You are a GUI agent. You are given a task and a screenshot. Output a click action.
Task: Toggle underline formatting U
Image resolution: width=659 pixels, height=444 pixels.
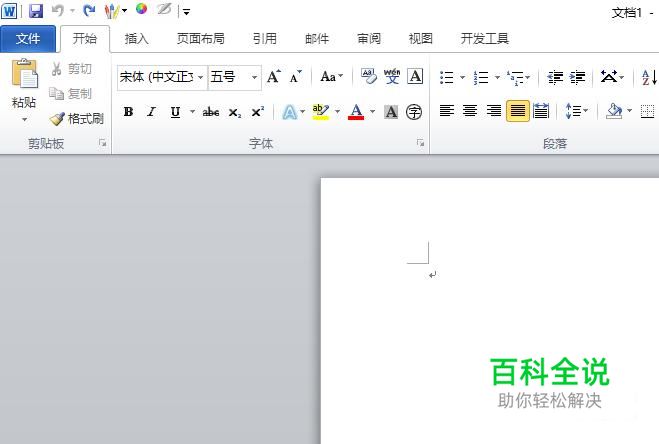[x=175, y=112]
